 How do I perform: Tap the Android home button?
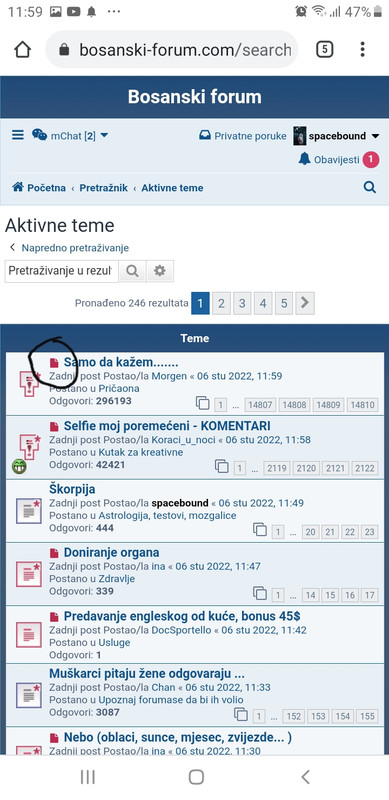[196, 777]
